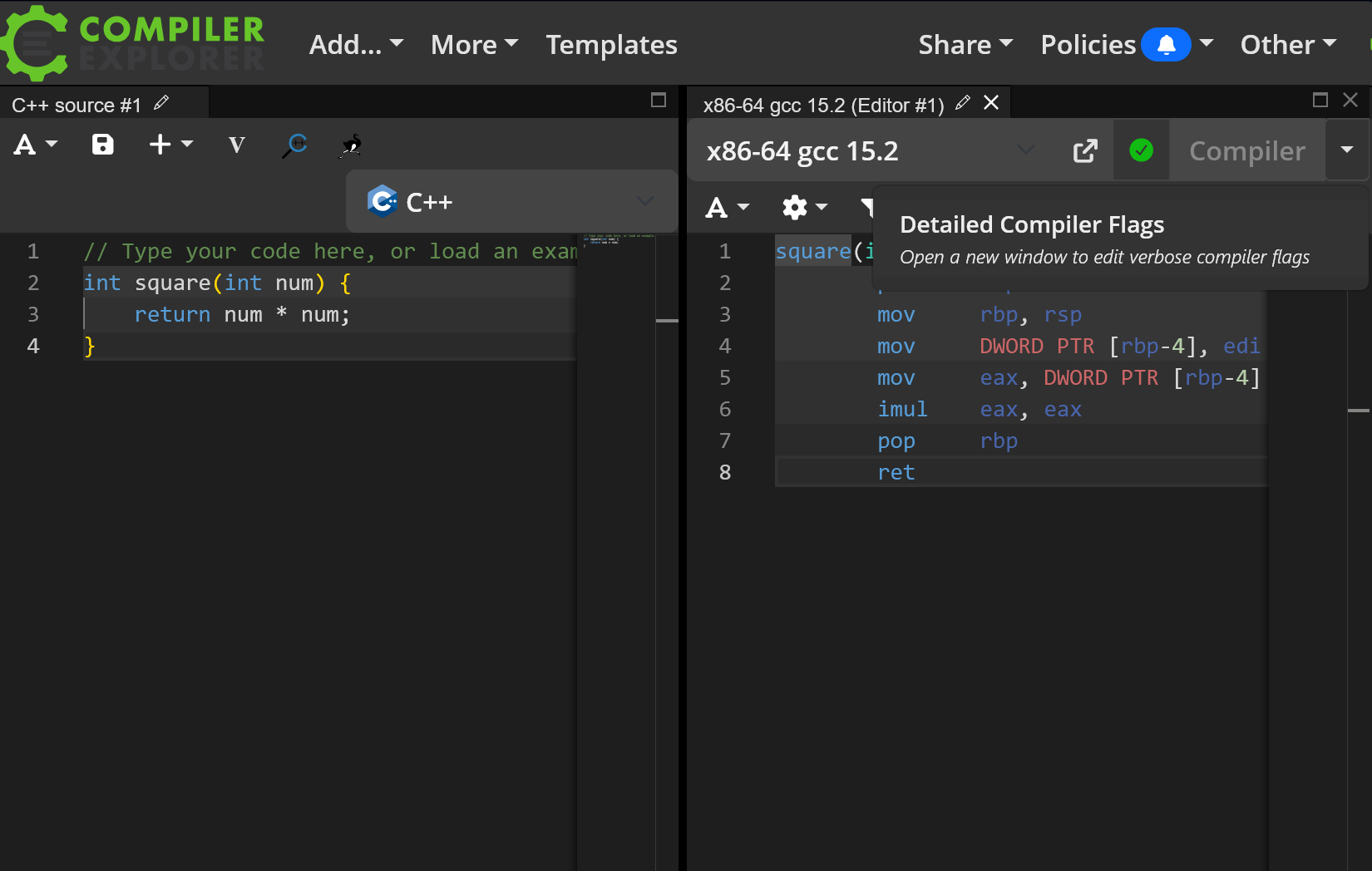Click line number 8 in assembly gutter

725,473
